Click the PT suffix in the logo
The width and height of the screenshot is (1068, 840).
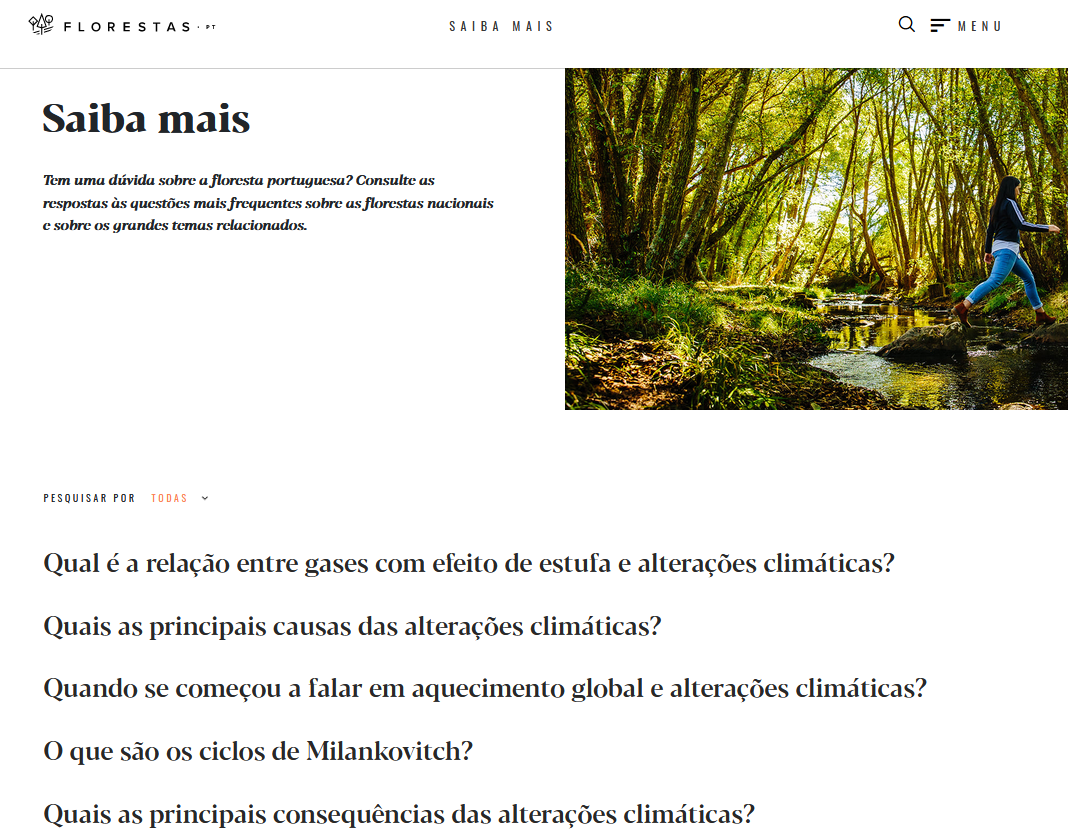[x=210, y=27]
